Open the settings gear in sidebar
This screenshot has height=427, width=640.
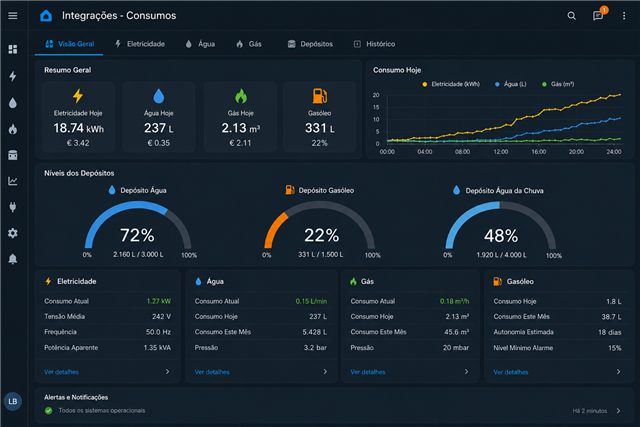click(13, 233)
